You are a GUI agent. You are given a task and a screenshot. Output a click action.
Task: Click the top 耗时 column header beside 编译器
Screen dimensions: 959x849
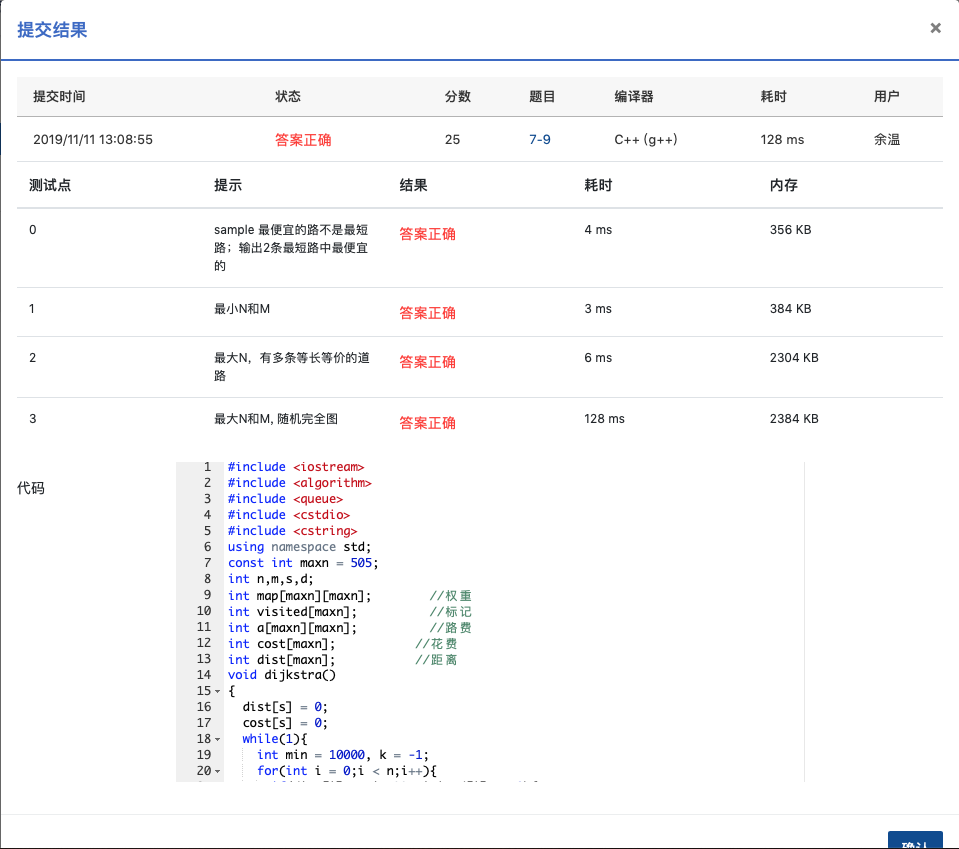pos(774,96)
